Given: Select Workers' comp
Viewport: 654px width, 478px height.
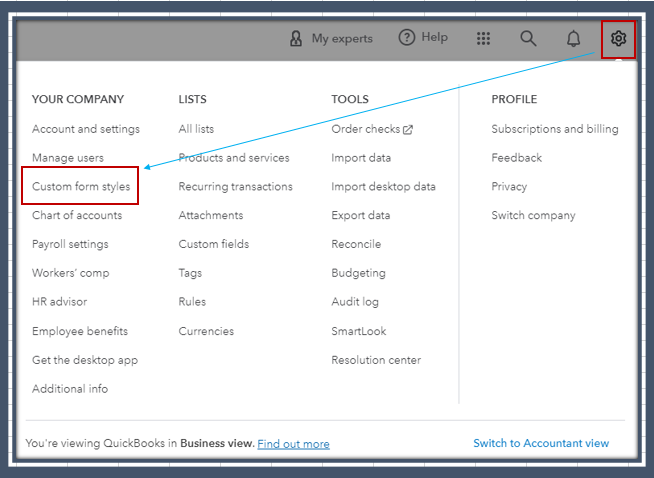Looking at the screenshot, I should pos(70,273).
